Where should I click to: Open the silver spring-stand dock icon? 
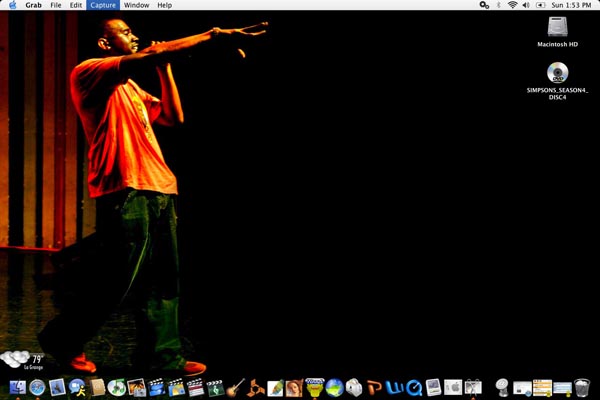point(502,388)
